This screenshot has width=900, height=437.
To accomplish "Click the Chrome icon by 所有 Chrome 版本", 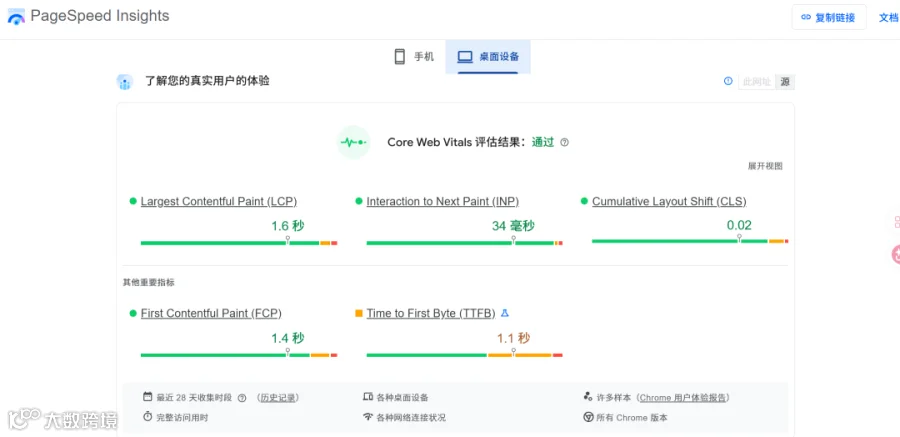I will 588,417.
